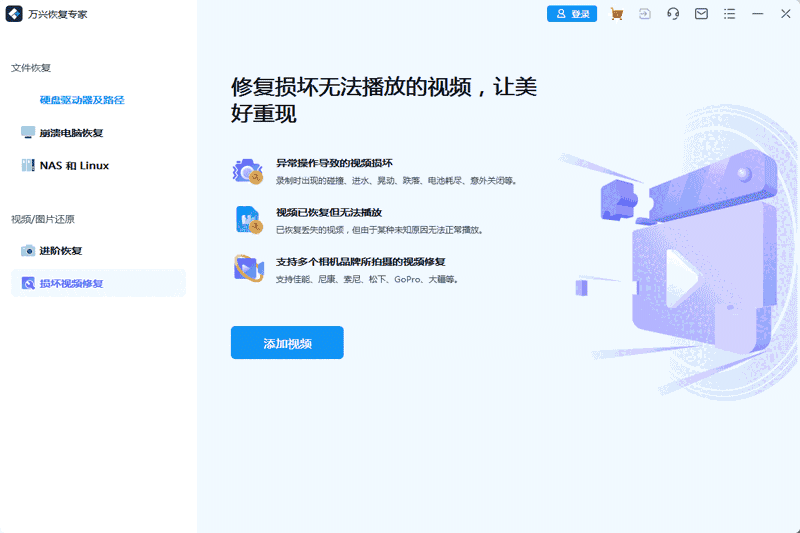This screenshot has height=533, width=800.
Task: Open the shopping cart icon
Action: click(x=616, y=14)
